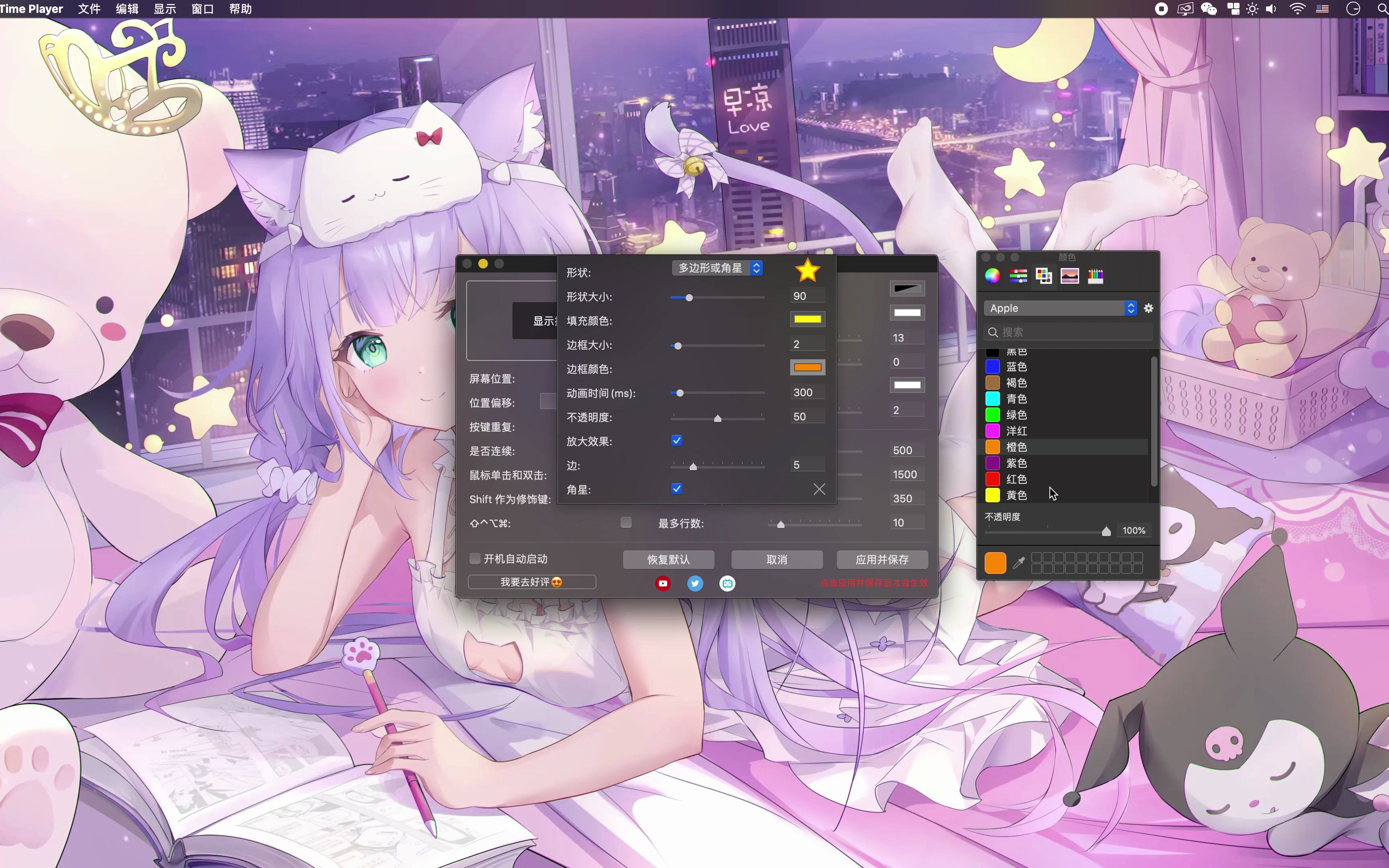
Task: Open the 多边形或角星 shape dropdown
Action: [x=717, y=268]
